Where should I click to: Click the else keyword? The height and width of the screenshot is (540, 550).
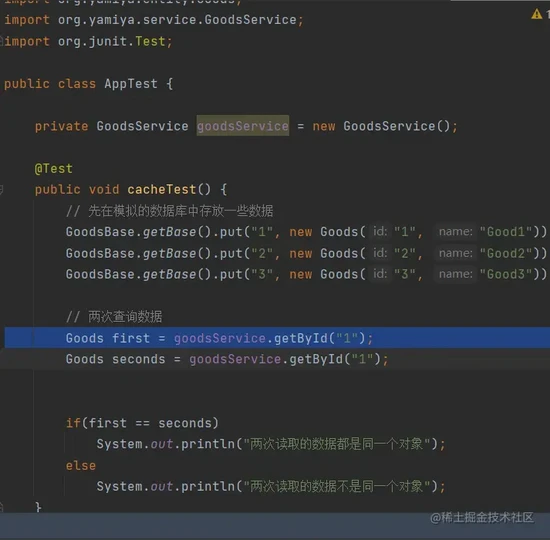[81, 466]
